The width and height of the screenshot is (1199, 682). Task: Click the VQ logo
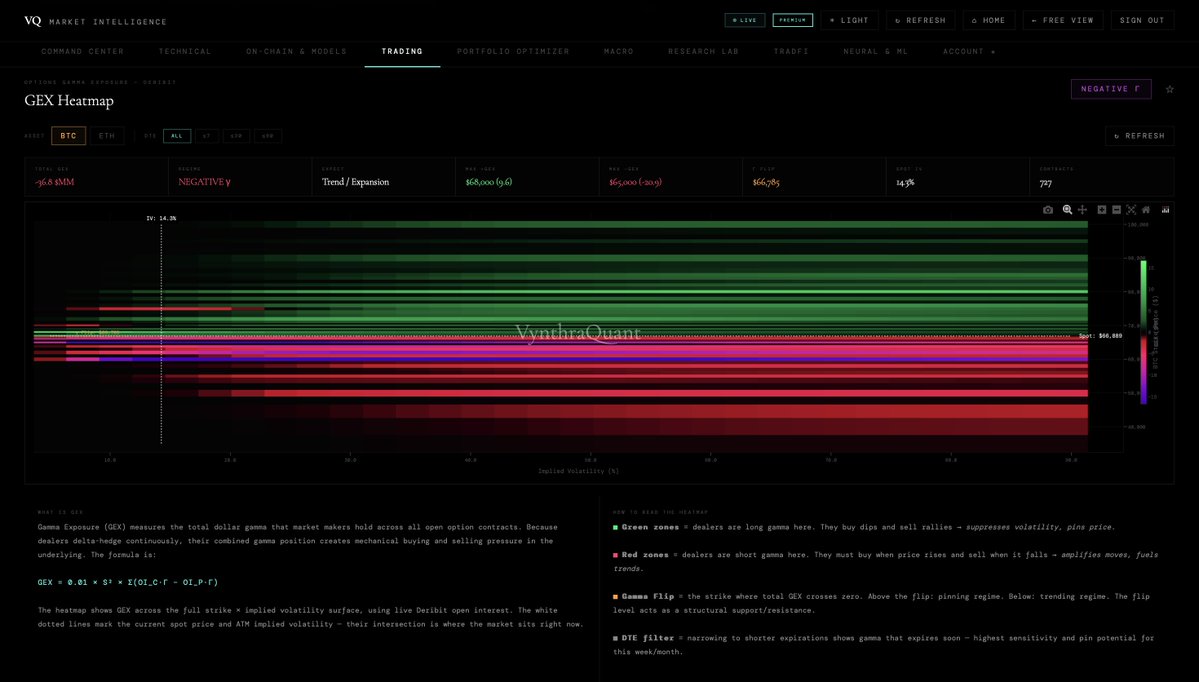click(32, 21)
